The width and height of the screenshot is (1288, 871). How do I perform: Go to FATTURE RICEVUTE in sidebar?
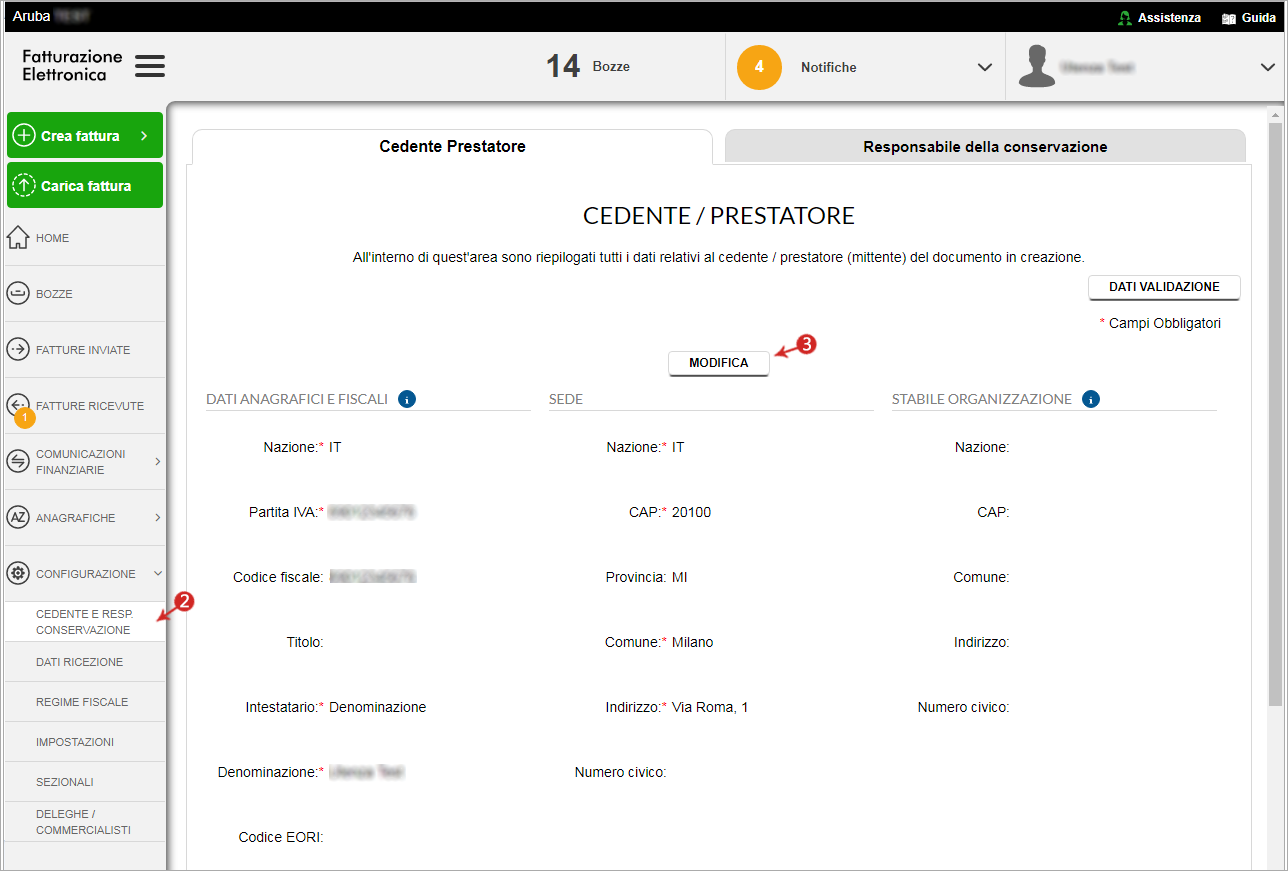coord(90,406)
